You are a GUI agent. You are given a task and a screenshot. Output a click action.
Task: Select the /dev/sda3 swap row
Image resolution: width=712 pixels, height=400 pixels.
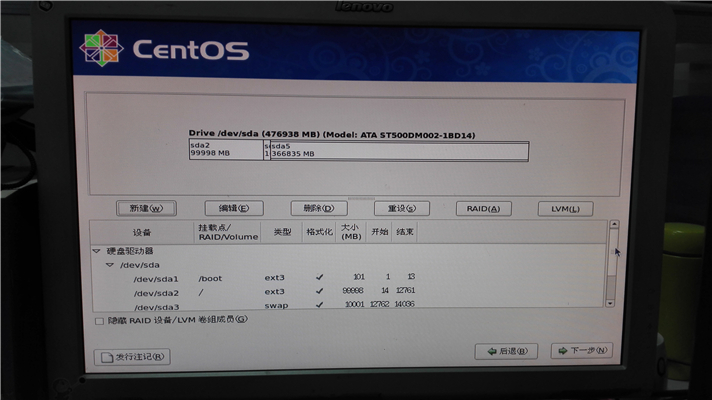(349, 305)
